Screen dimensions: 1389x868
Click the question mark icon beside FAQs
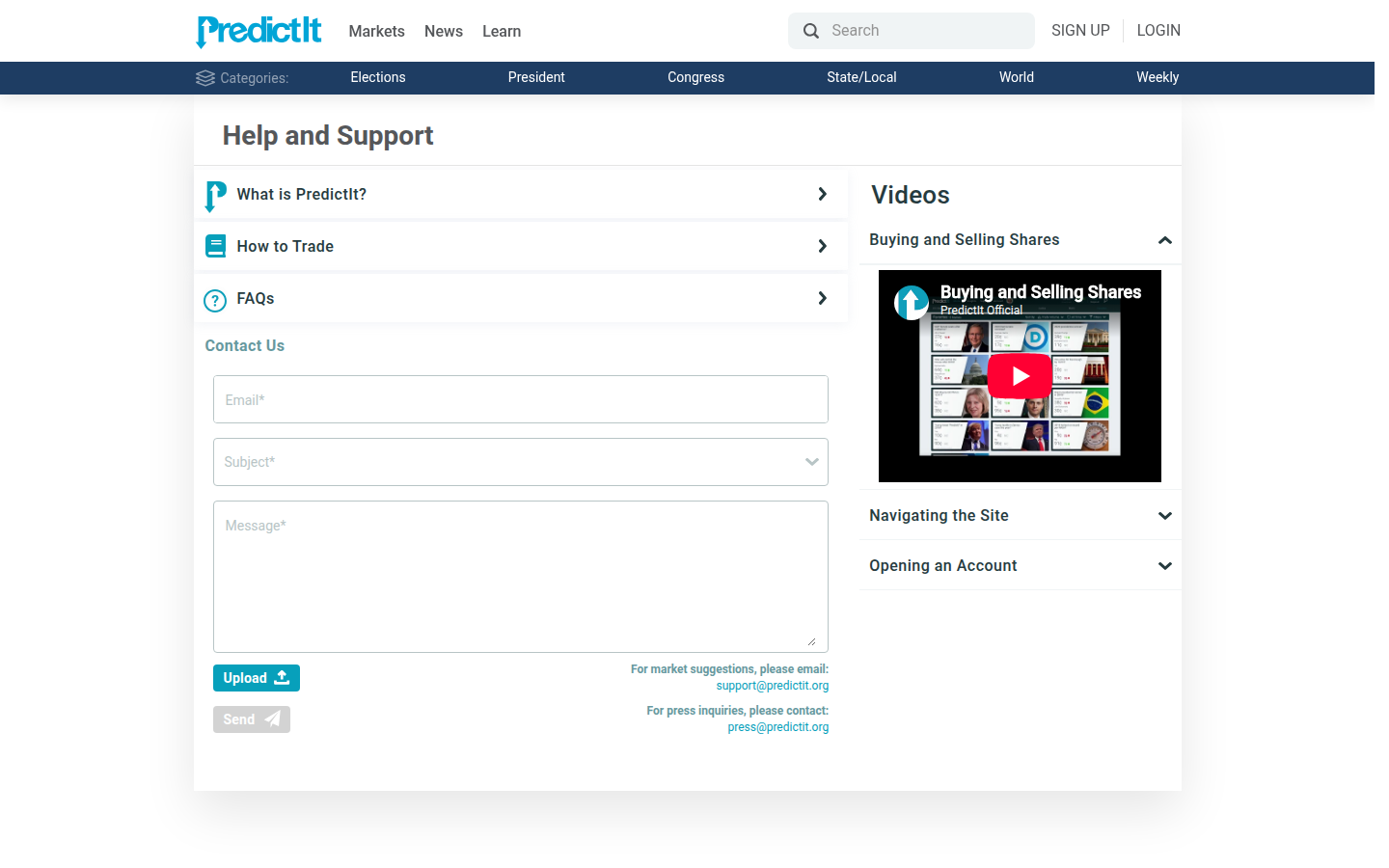[x=215, y=300]
